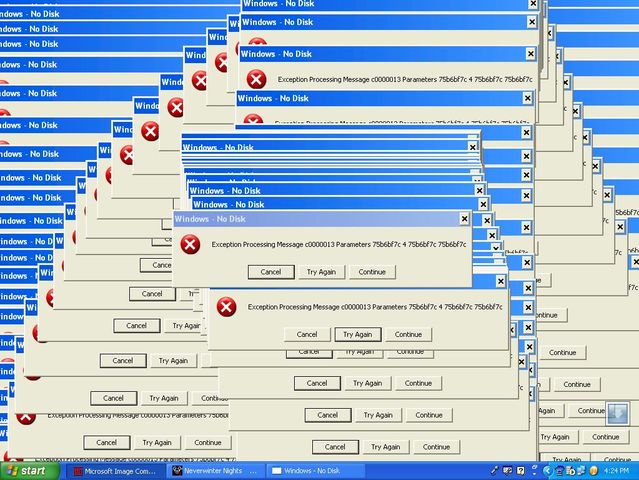Click Try Again in the faded-title No Disk dialog
Image resolution: width=639 pixels, height=480 pixels.
tap(322, 272)
